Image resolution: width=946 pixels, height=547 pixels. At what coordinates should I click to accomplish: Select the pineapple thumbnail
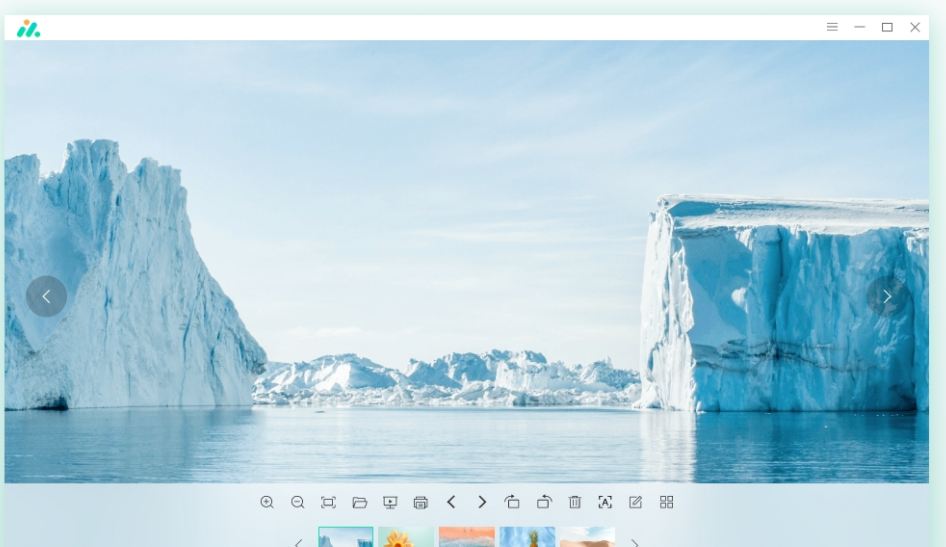[x=527, y=537]
